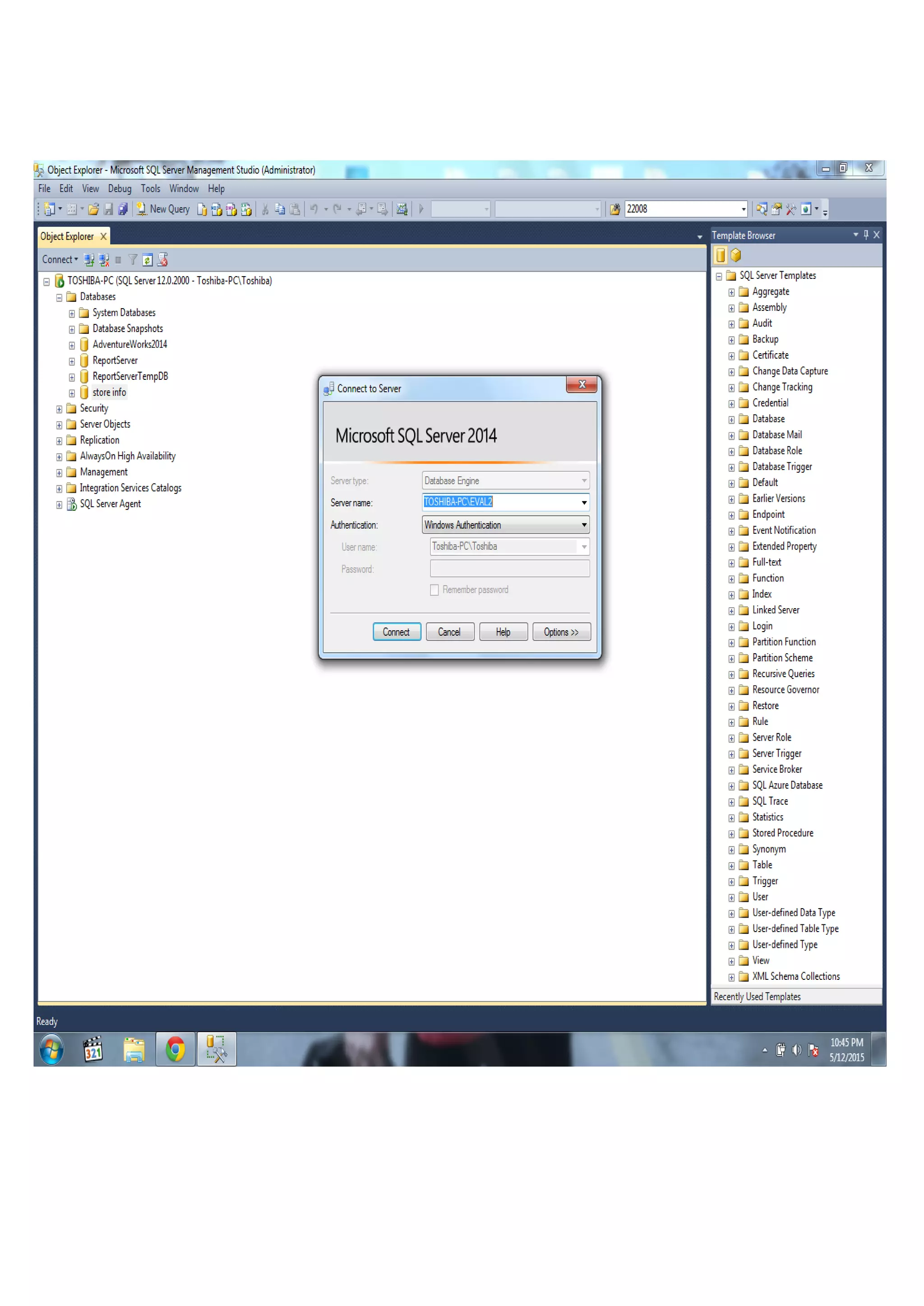Click the Disconnect icon in Object Explorer

pos(104,260)
